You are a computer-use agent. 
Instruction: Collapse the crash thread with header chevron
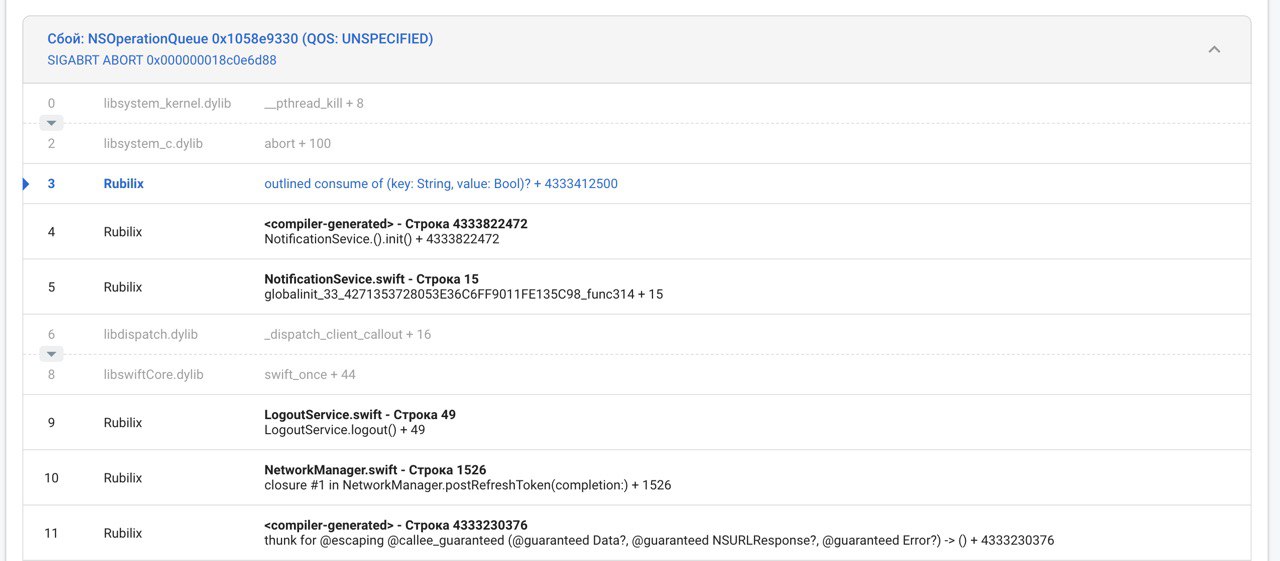[1214, 50]
